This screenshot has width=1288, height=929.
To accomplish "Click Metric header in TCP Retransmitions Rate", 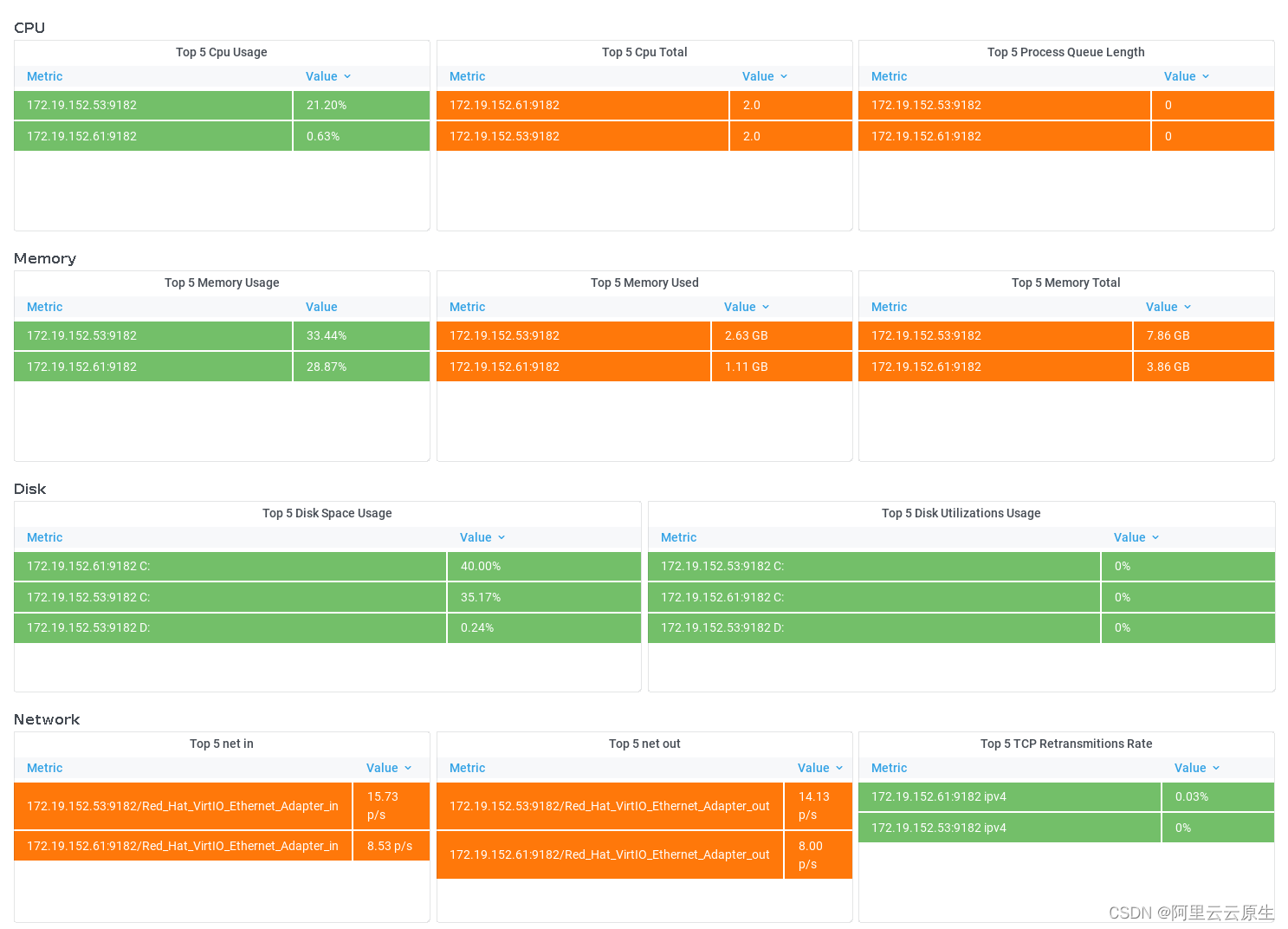I will [x=890, y=768].
